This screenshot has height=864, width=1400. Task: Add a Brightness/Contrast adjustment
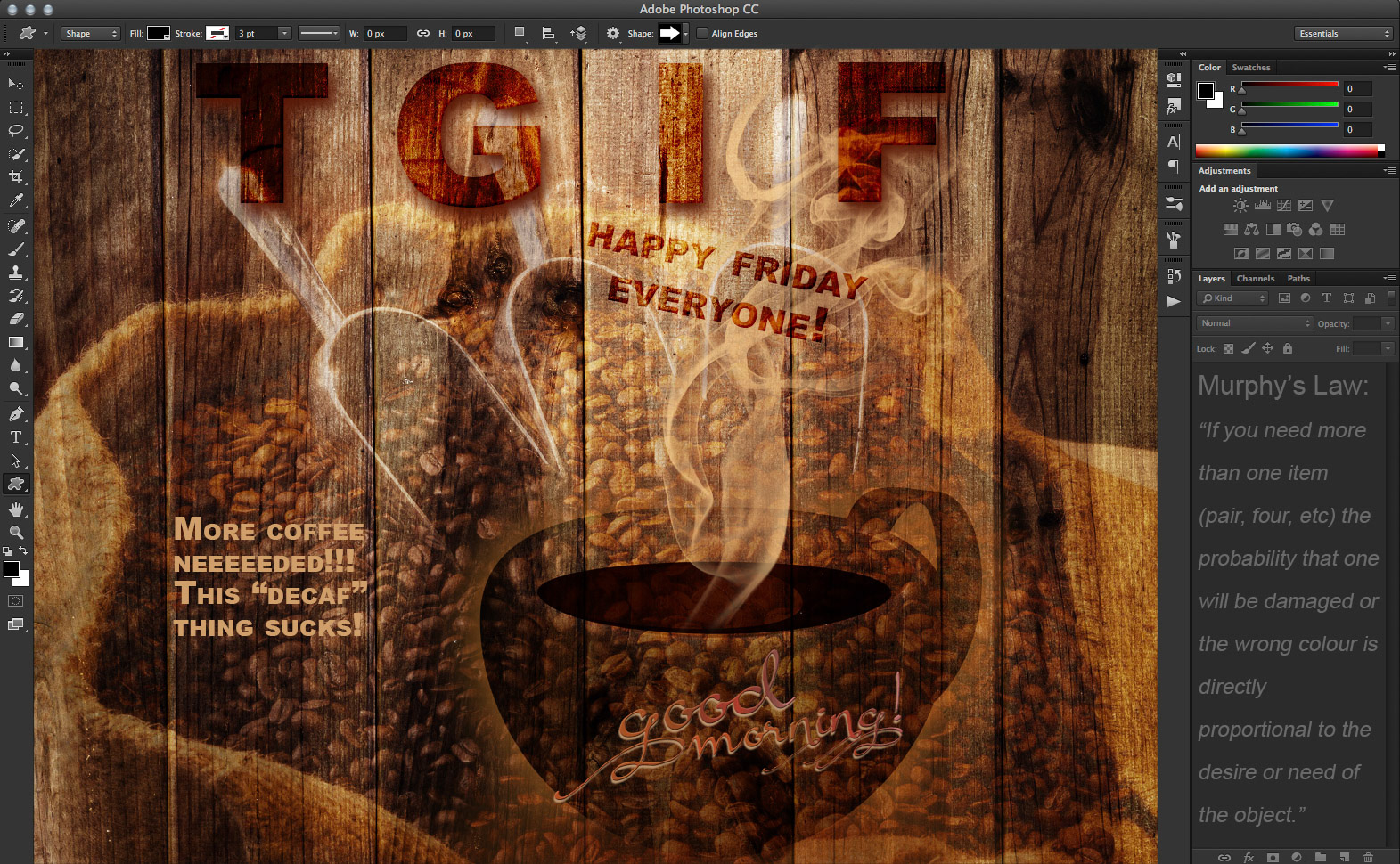[1240, 206]
